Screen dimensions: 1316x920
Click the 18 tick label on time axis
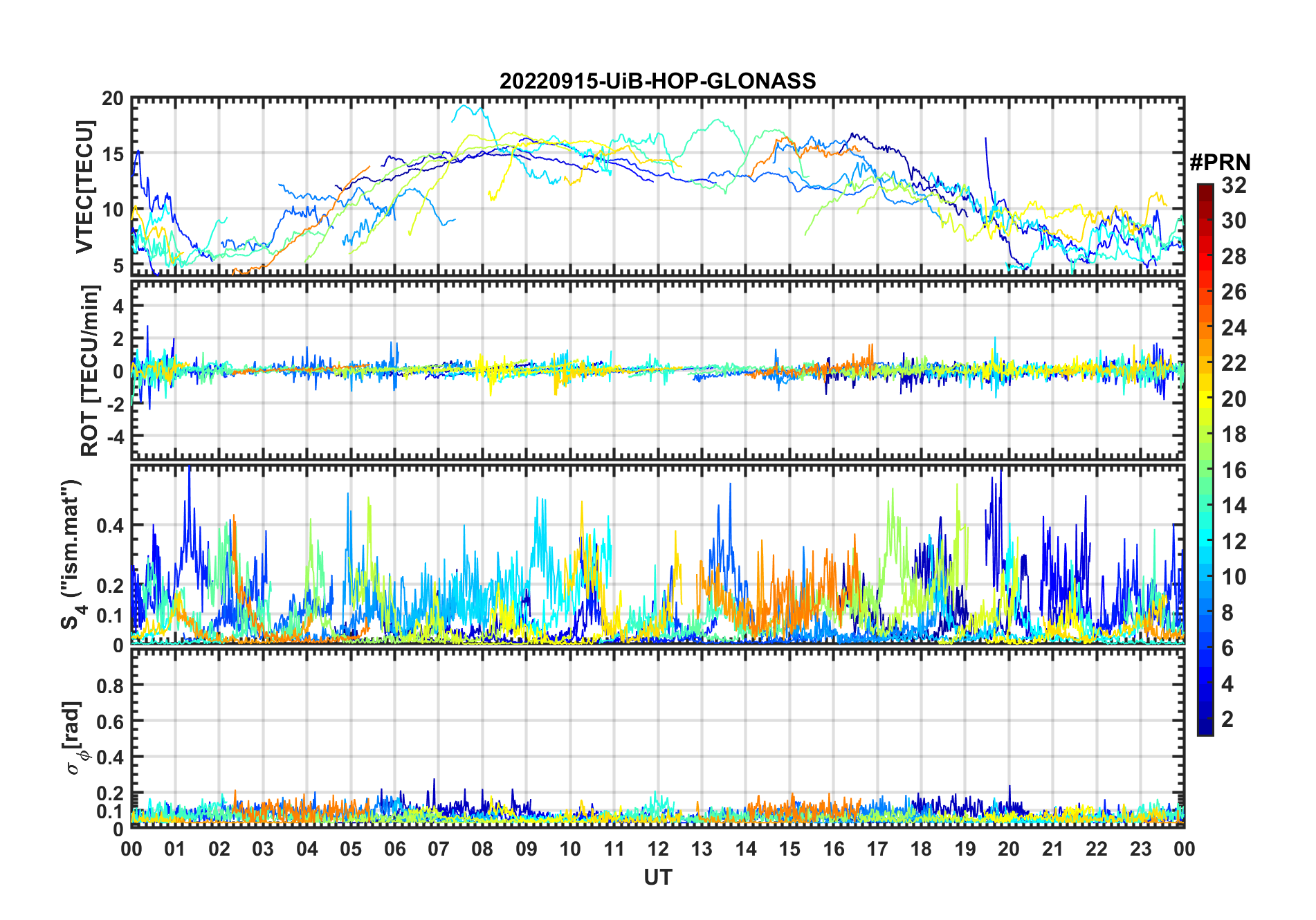click(921, 849)
